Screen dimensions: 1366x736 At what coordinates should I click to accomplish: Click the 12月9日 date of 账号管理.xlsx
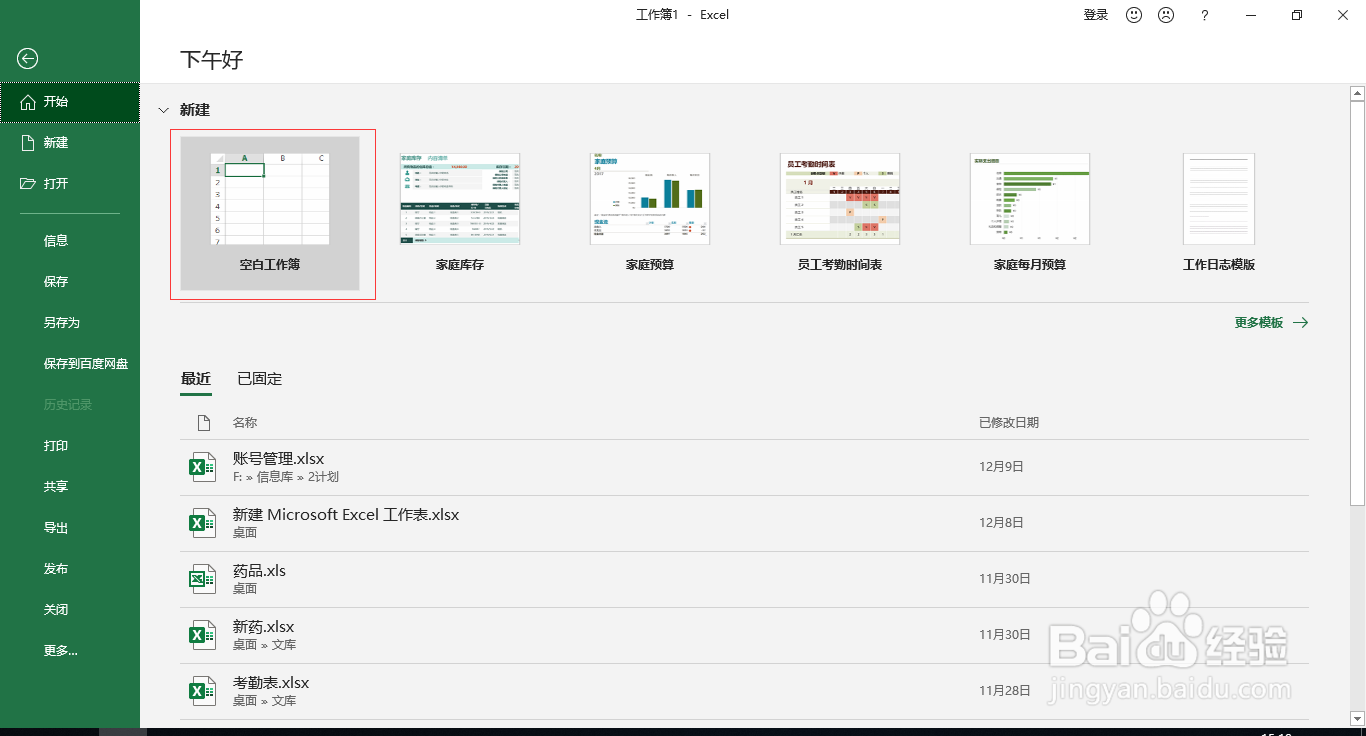click(1001, 467)
